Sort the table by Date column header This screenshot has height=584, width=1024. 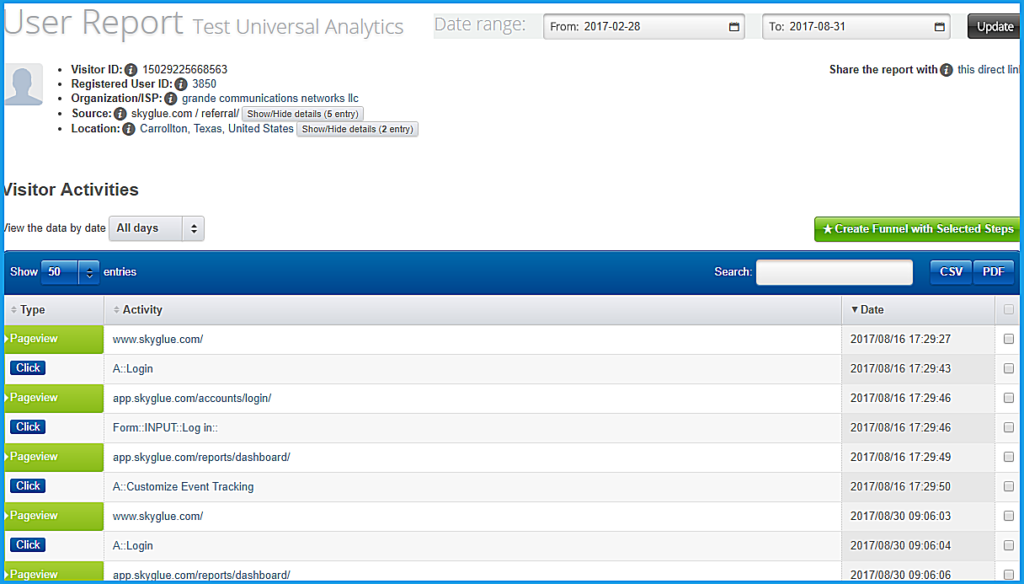(872, 310)
